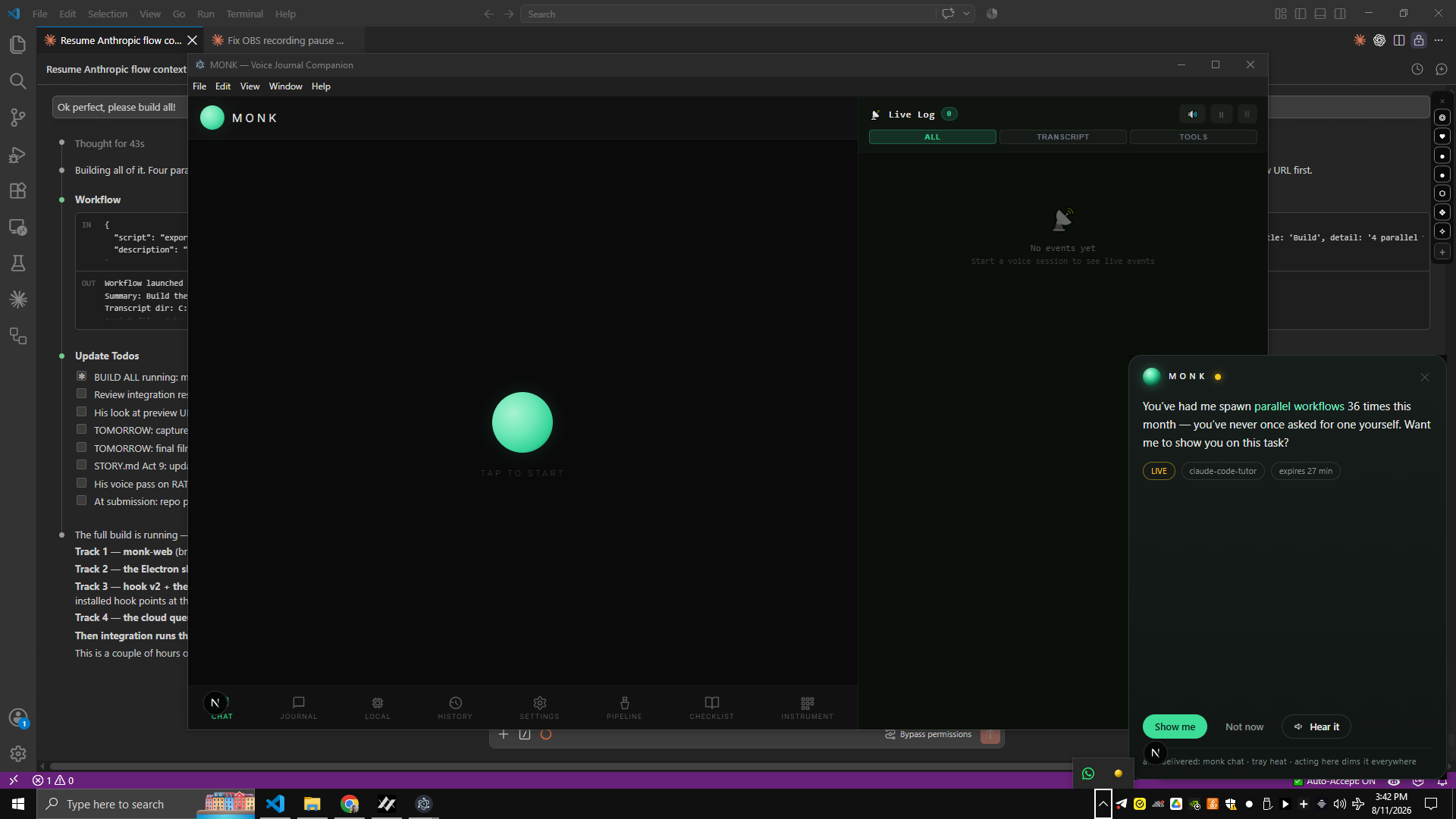Switch to the Journal tab in MONK
This screenshot has width=1456, height=819.
(x=299, y=708)
